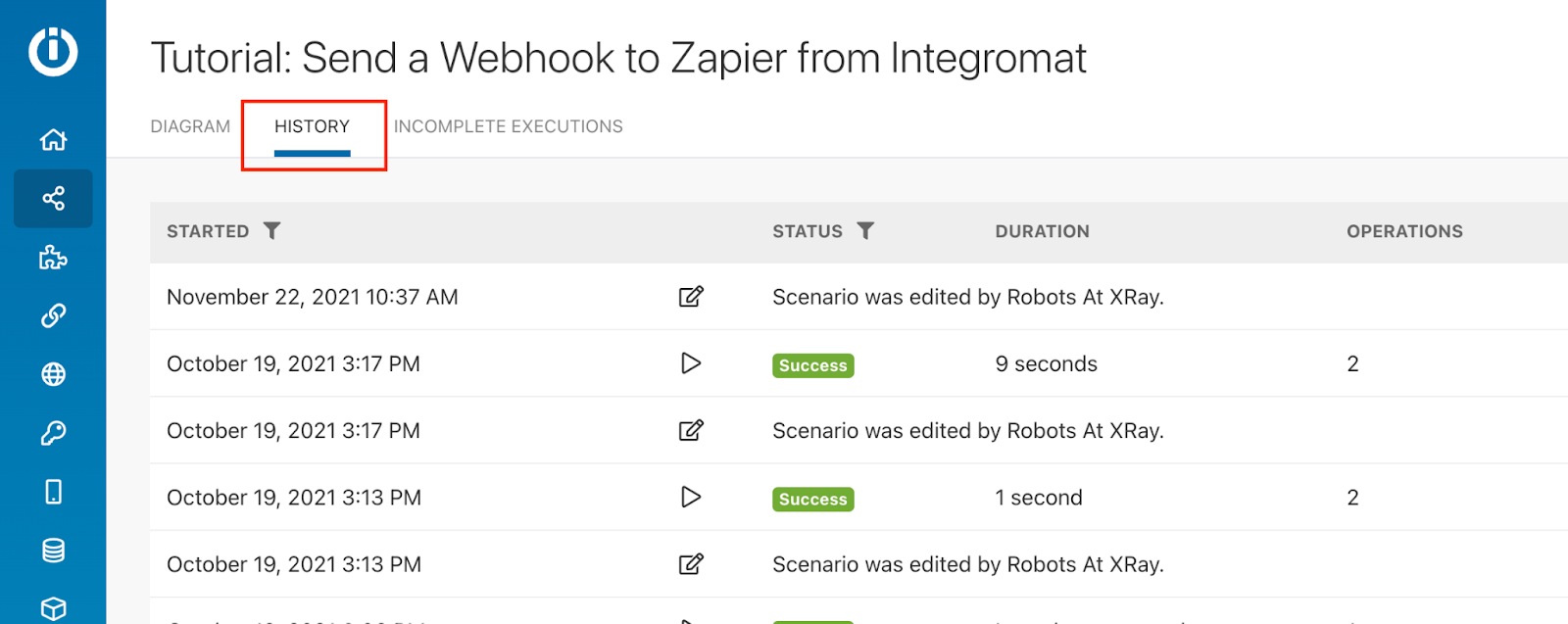Open Webhooks globe icon
Viewport: 1568px width, 624px height.
tap(53, 374)
